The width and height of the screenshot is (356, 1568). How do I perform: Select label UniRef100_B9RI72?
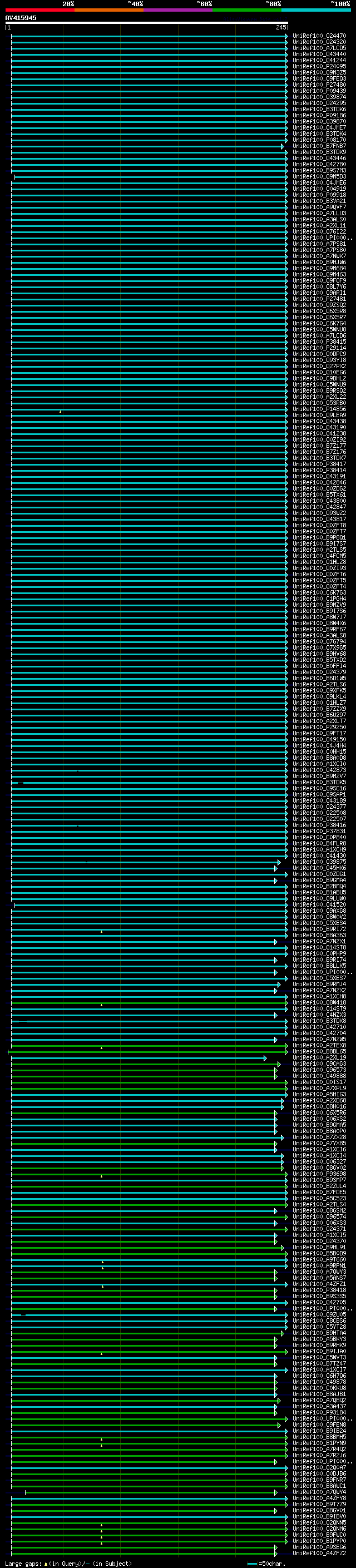(x=319, y=929)
